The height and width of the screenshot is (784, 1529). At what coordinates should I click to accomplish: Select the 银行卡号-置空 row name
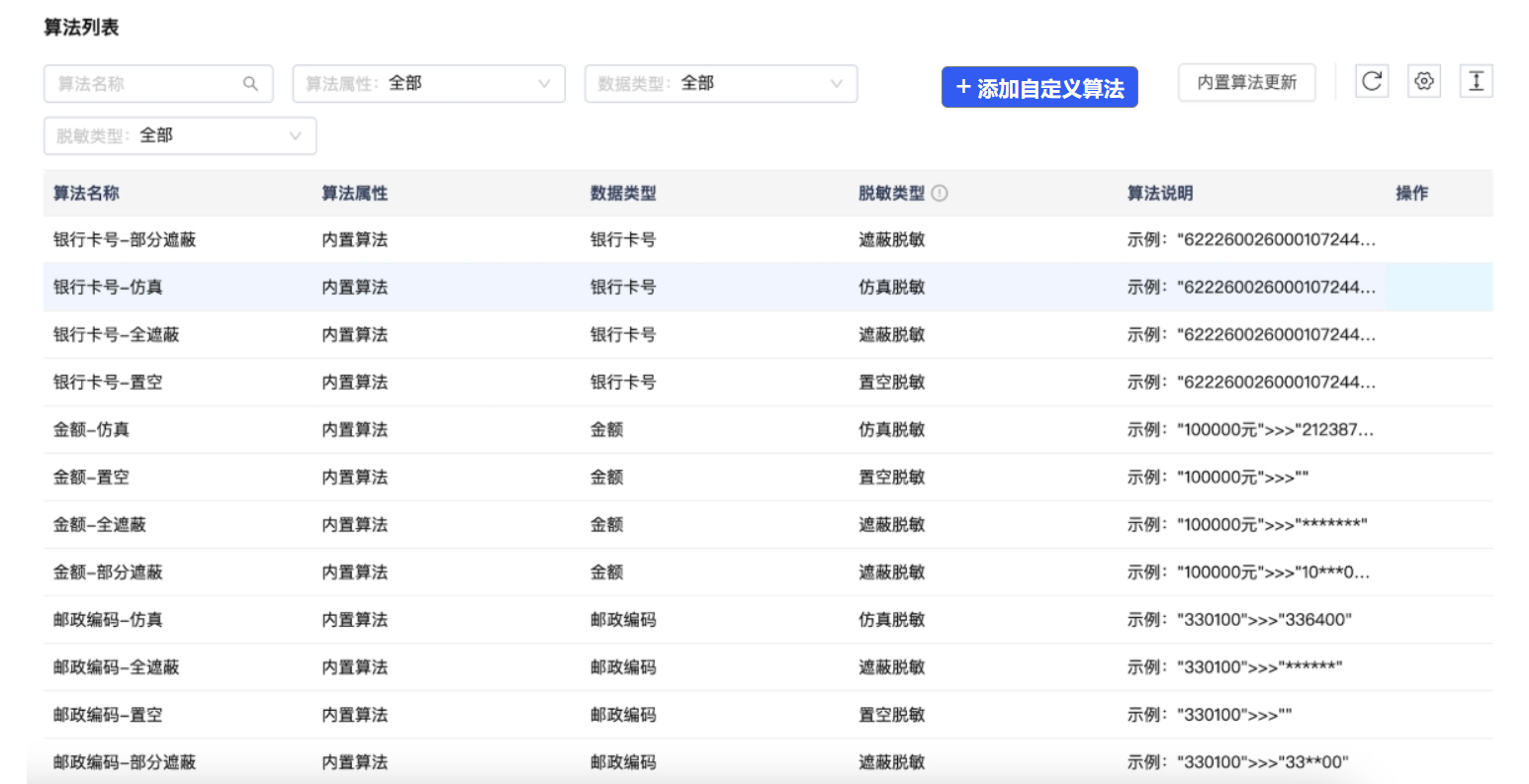108,383
